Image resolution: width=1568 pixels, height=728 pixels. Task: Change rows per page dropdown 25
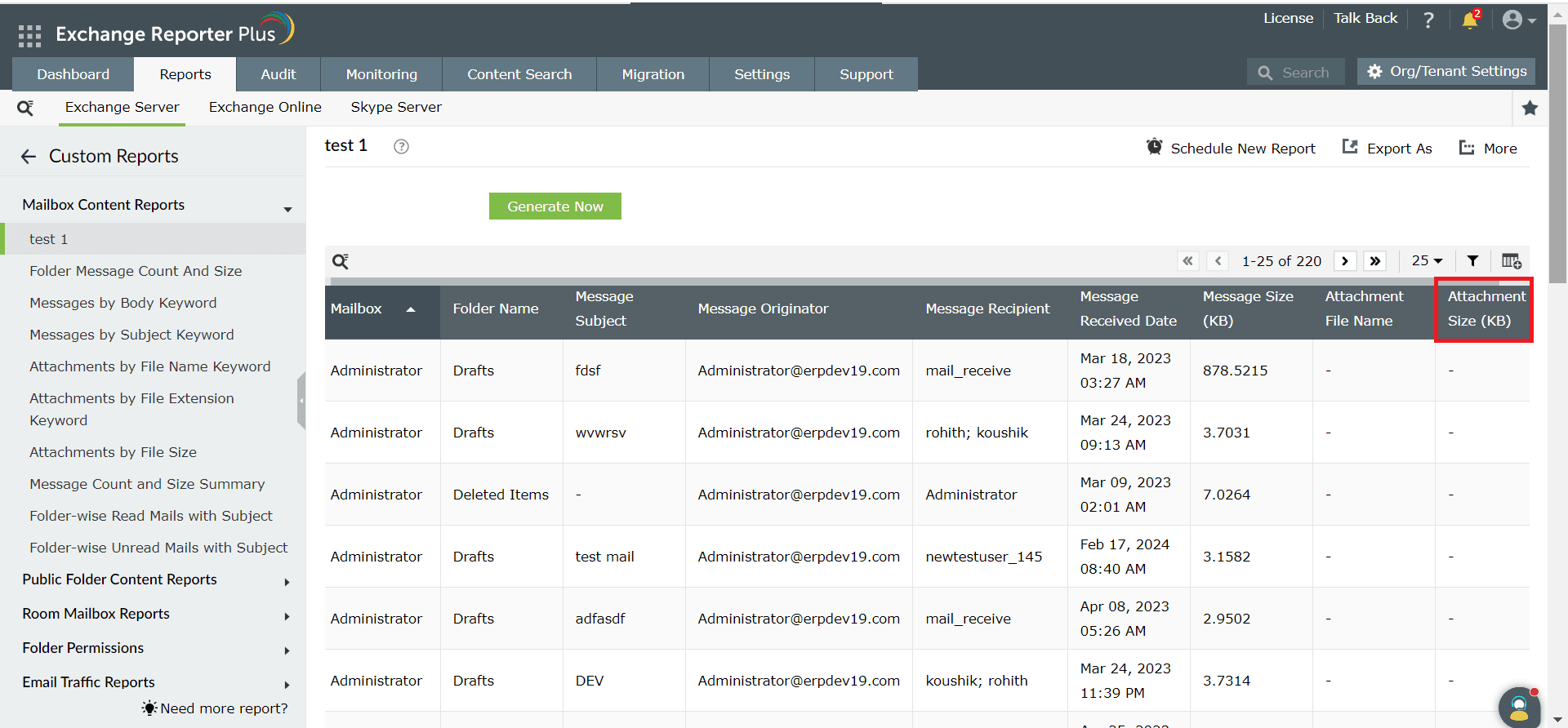pyautogui.click(x=1427, y=261)
